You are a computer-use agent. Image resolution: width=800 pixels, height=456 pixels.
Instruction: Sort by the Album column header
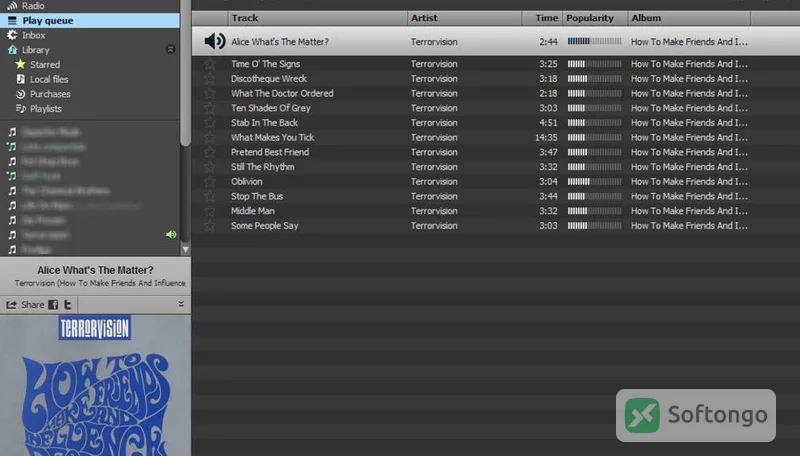coord(689,18)
